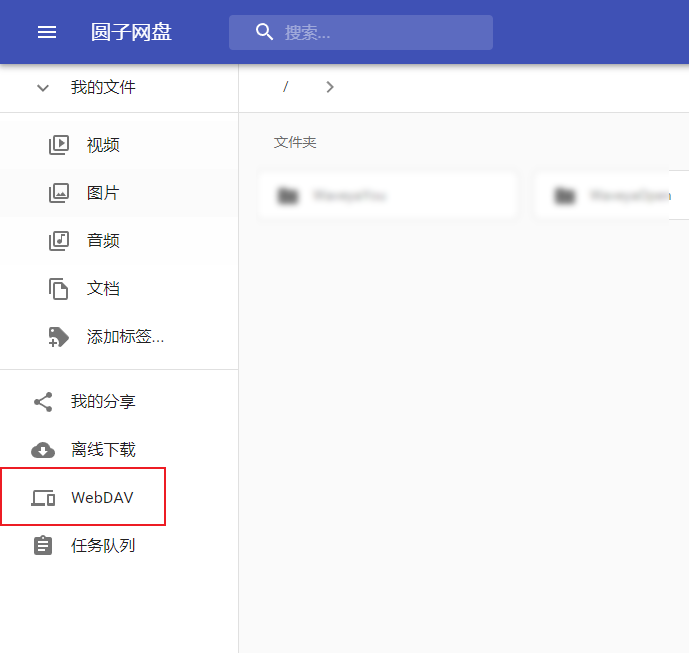The height and width of the screenshot is (653, 689).
Task: Select the 文档 documents category icon
Action: coord(59,289)
